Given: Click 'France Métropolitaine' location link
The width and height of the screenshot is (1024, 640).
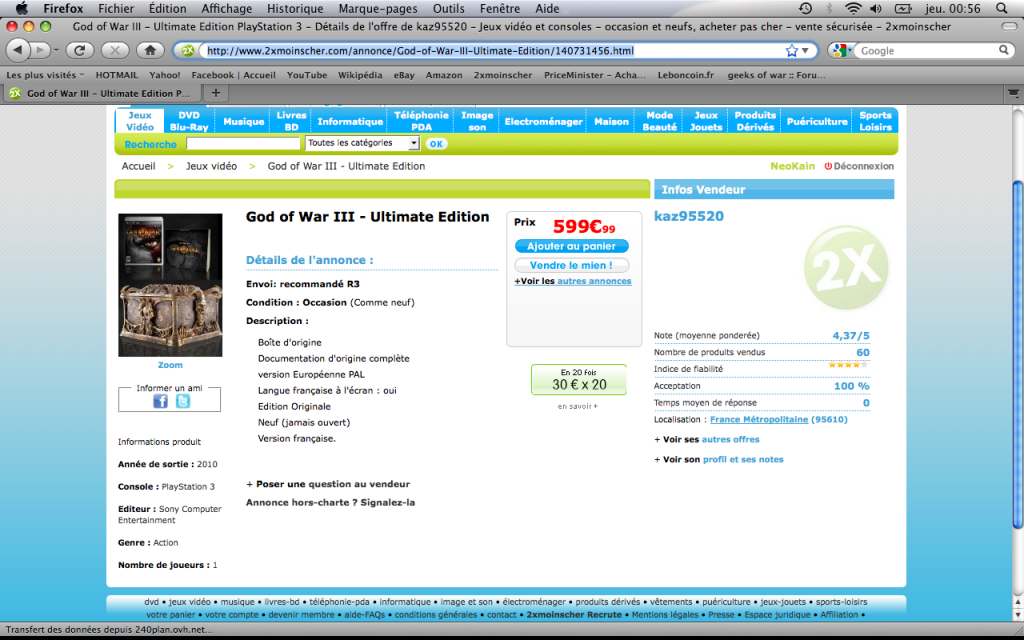Looking at the screenshot, I should [759, 419].
